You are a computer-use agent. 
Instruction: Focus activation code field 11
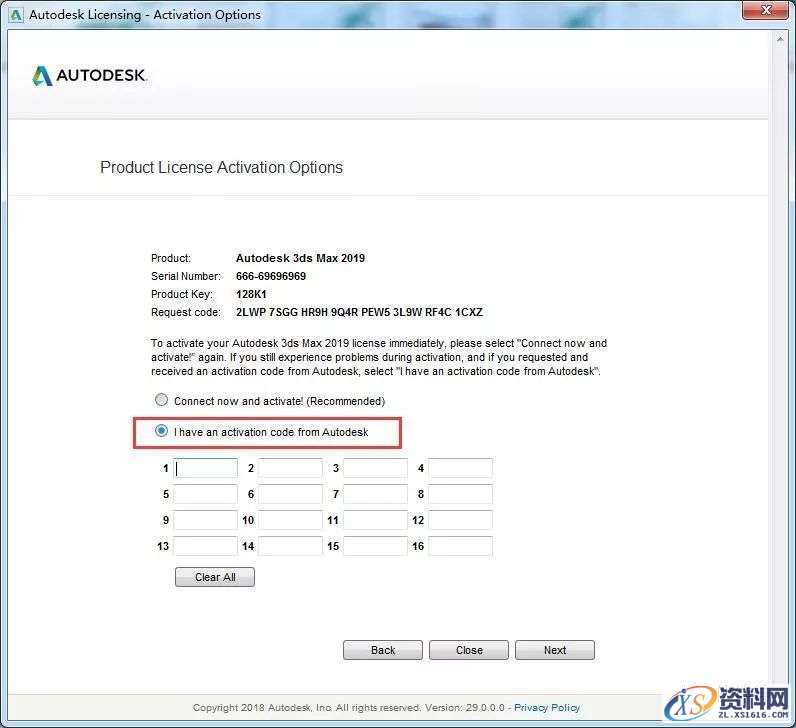pos(376,520)
